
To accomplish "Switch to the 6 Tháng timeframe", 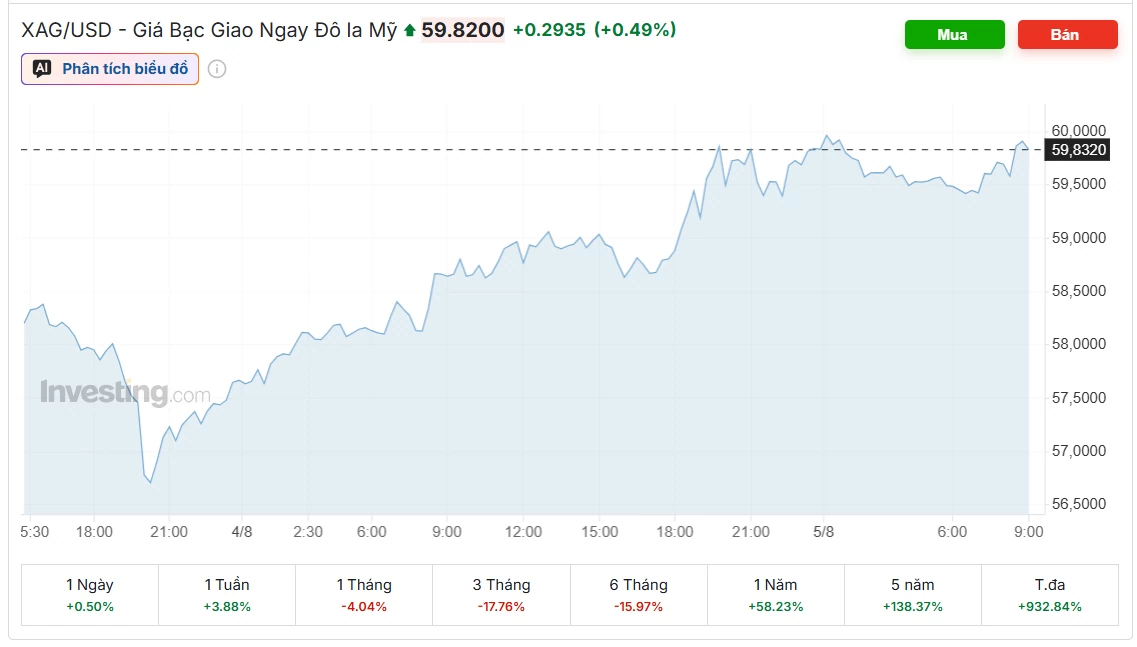I will tap(638, 595).
